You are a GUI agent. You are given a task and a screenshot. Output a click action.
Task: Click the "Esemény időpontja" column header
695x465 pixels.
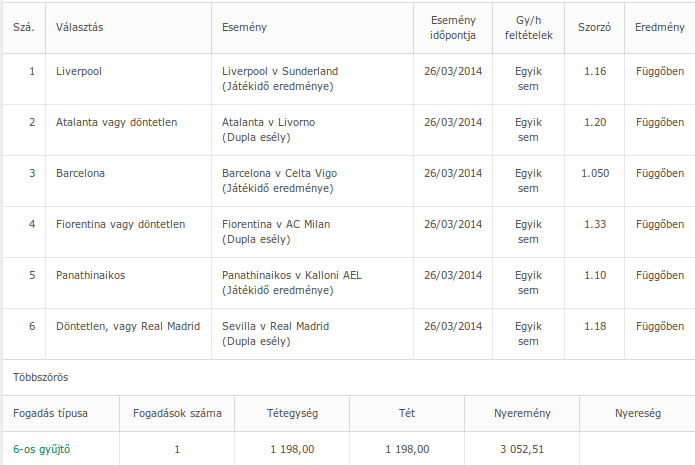[453, 27]
